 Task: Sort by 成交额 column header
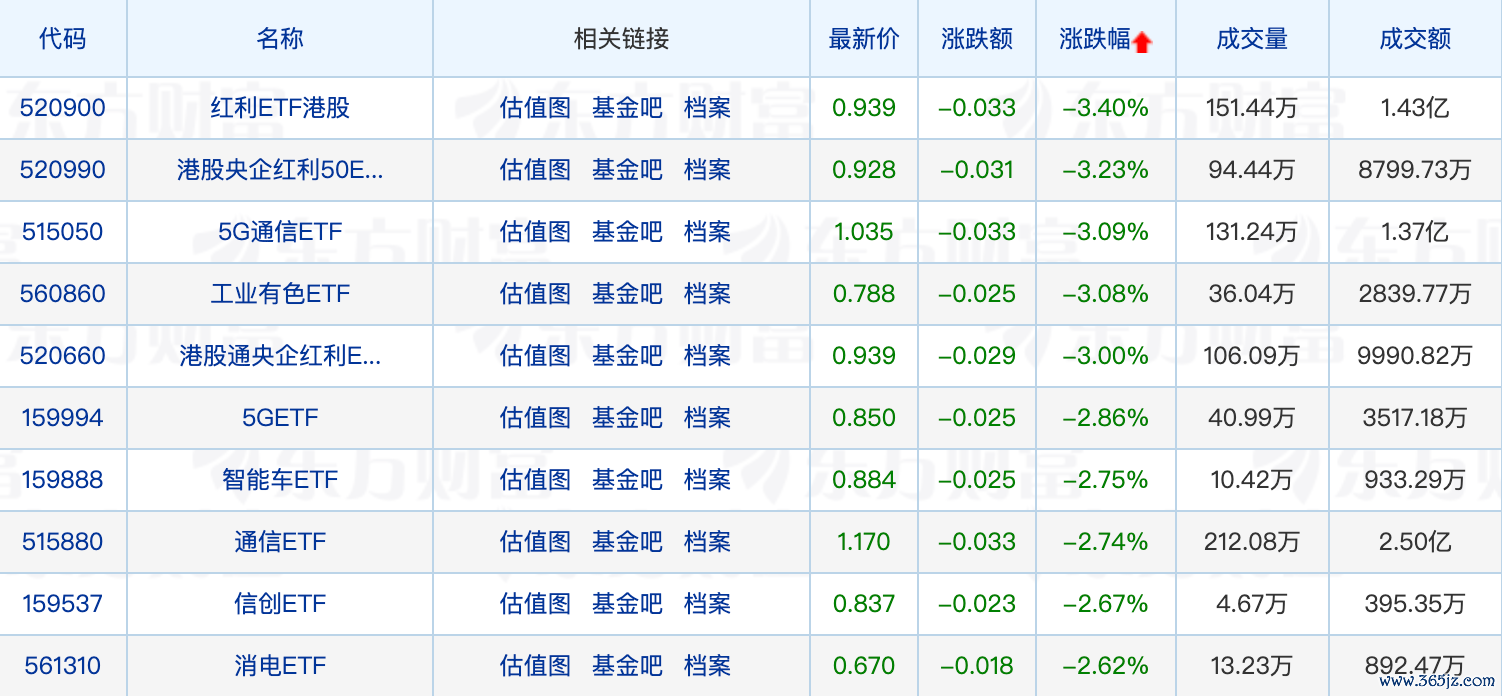coord(1415,39)
